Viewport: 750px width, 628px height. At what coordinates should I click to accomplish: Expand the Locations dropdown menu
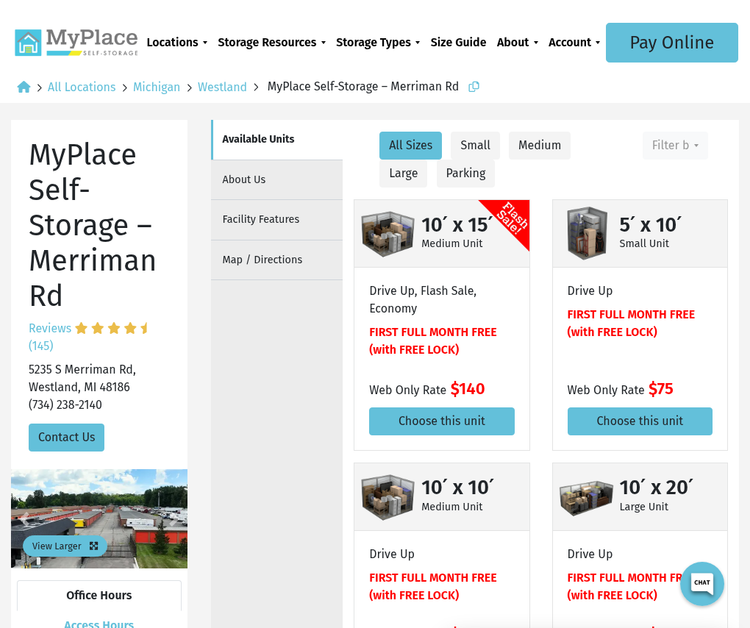coord(177,43)
